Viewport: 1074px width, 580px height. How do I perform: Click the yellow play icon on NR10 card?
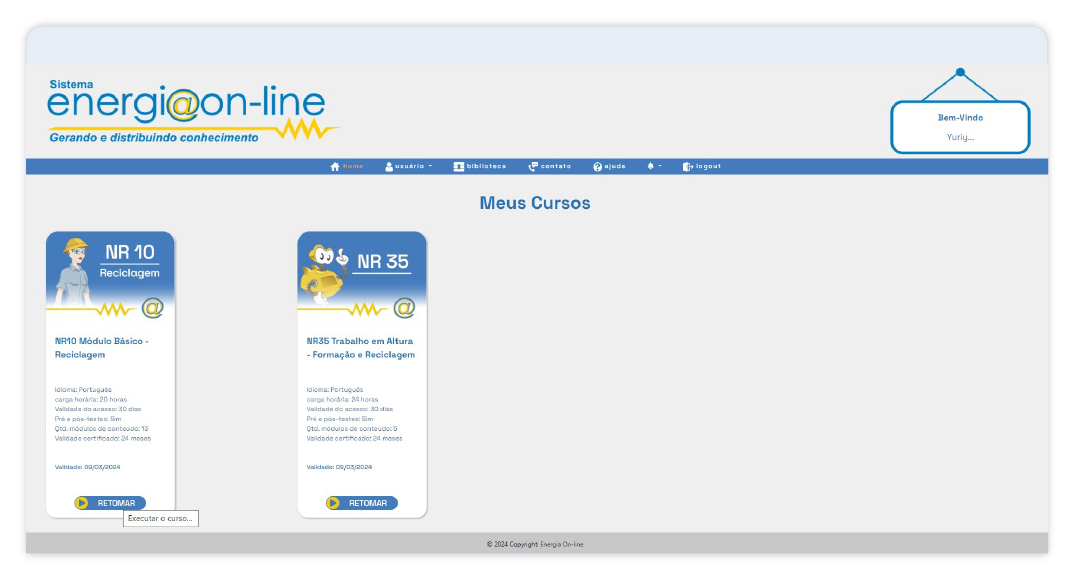pos(82,503)
